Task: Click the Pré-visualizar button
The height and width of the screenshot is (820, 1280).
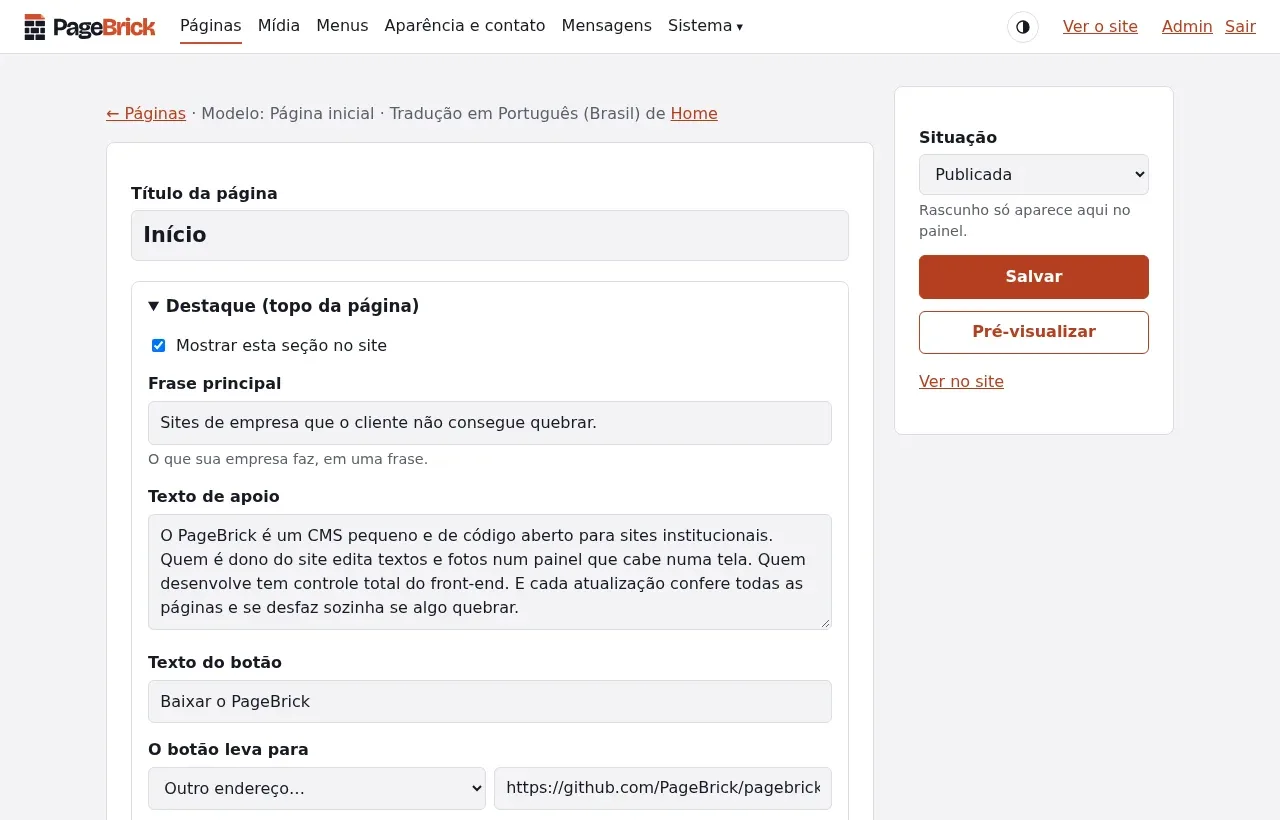Action: (1034, 332)
